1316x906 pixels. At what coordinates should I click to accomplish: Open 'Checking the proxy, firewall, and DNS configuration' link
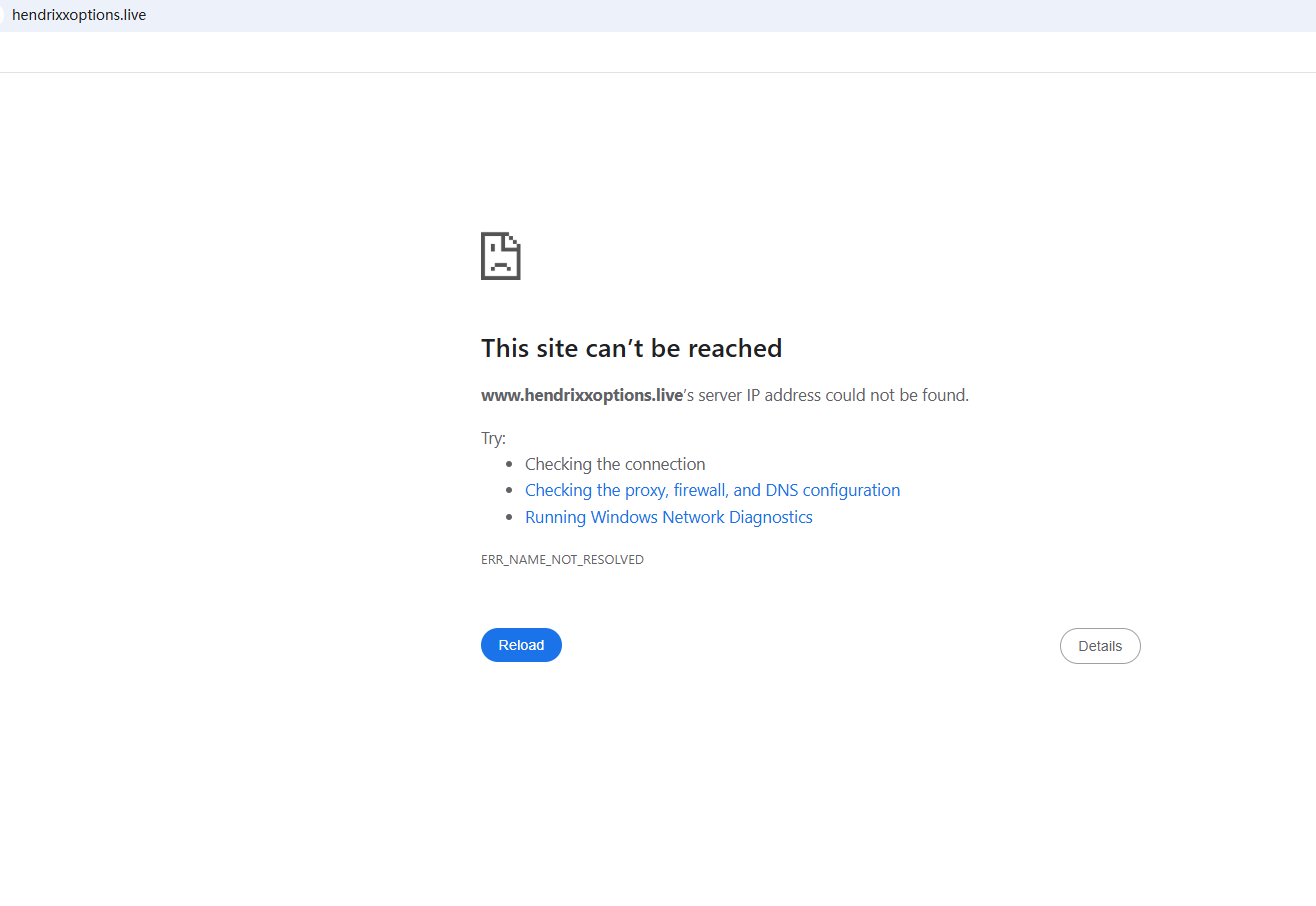click(x=712, y=490)
